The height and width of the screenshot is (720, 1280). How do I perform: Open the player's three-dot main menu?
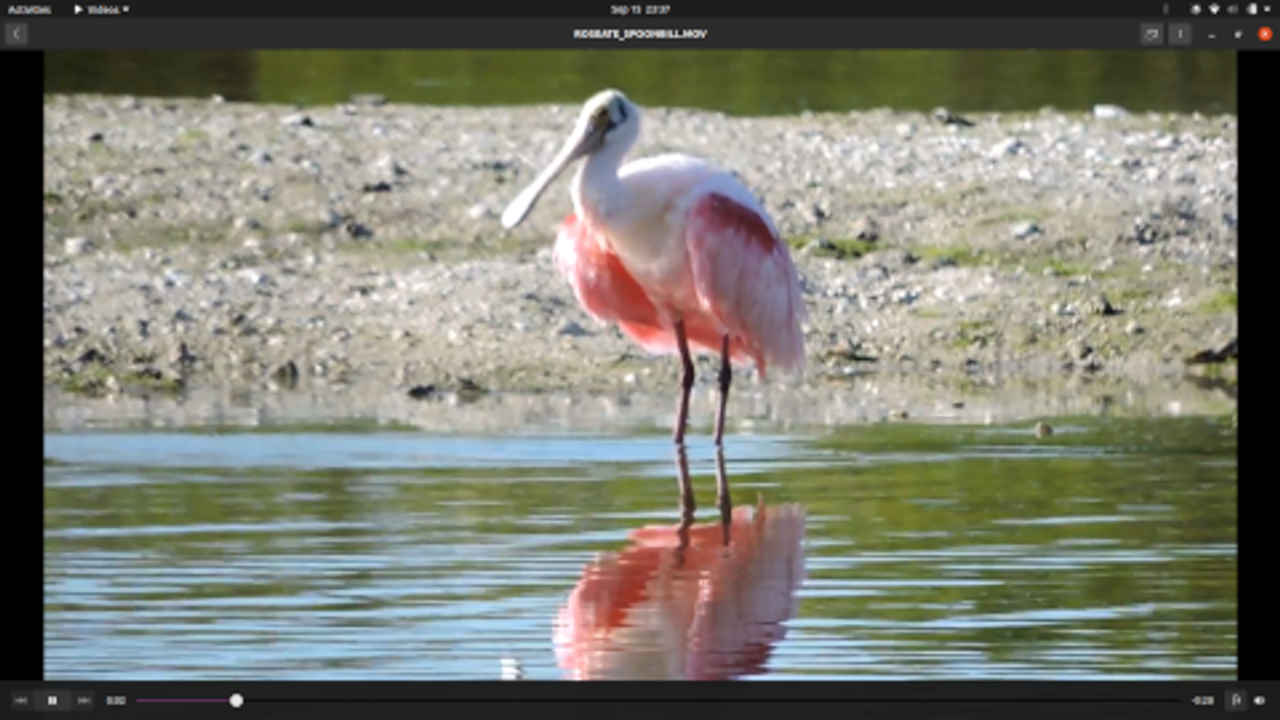1180,34
